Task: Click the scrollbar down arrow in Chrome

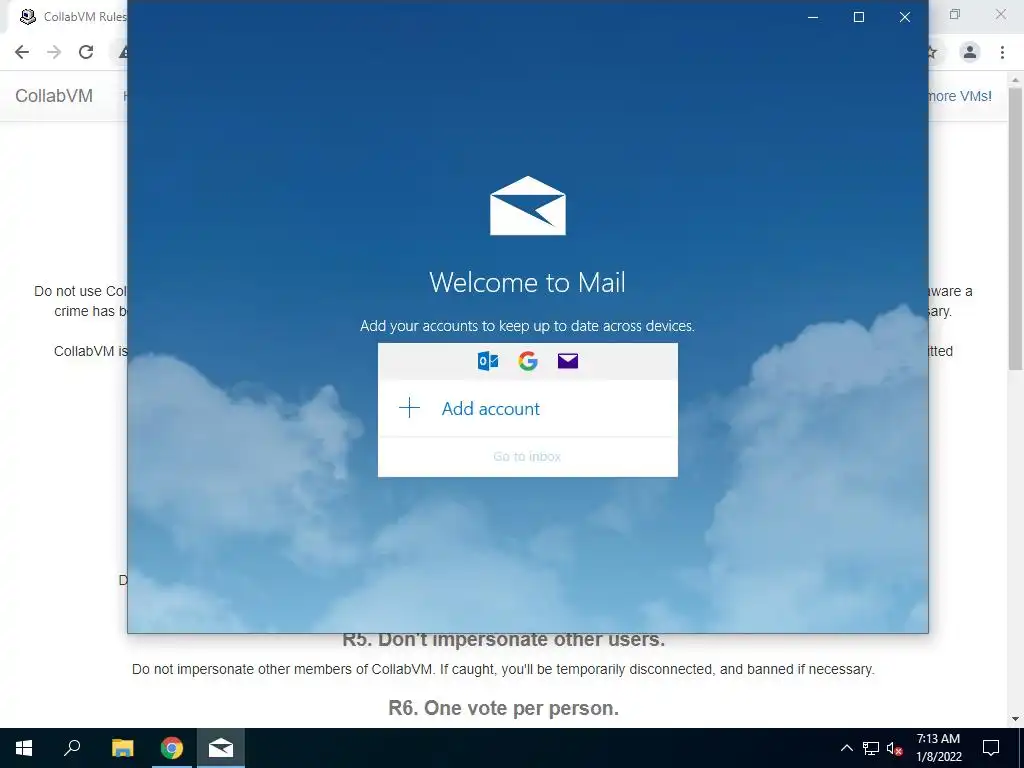Action: pos(1015,719)
